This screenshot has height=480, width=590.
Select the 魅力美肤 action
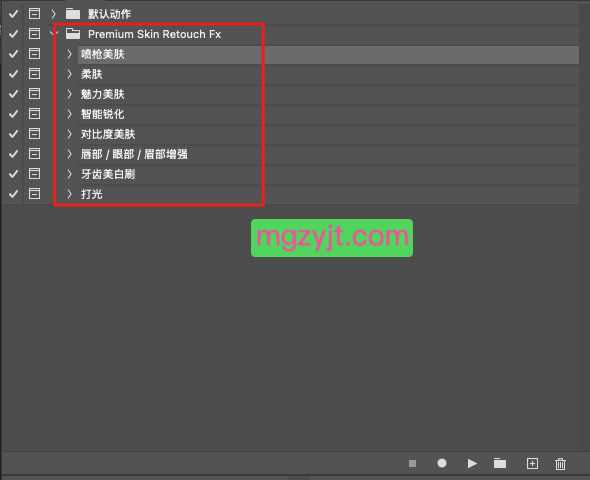(x=103, y=94)
